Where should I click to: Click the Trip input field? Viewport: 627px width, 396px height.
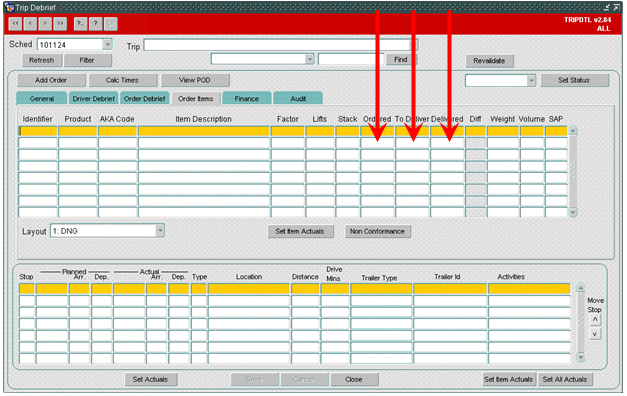[x=277, y=45]
